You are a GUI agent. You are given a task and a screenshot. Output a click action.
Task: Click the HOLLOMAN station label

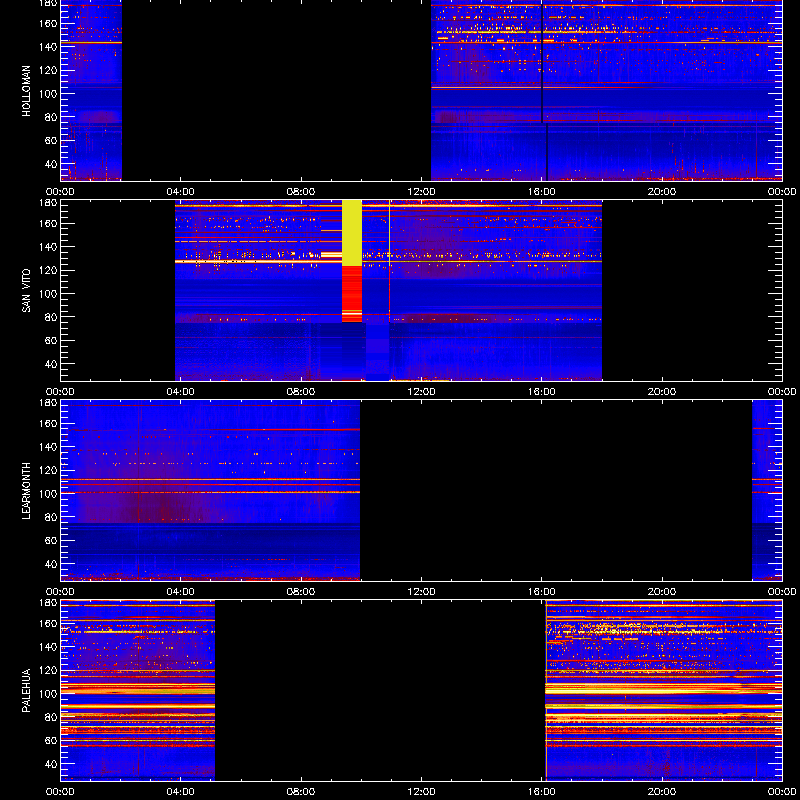[26, 91]
